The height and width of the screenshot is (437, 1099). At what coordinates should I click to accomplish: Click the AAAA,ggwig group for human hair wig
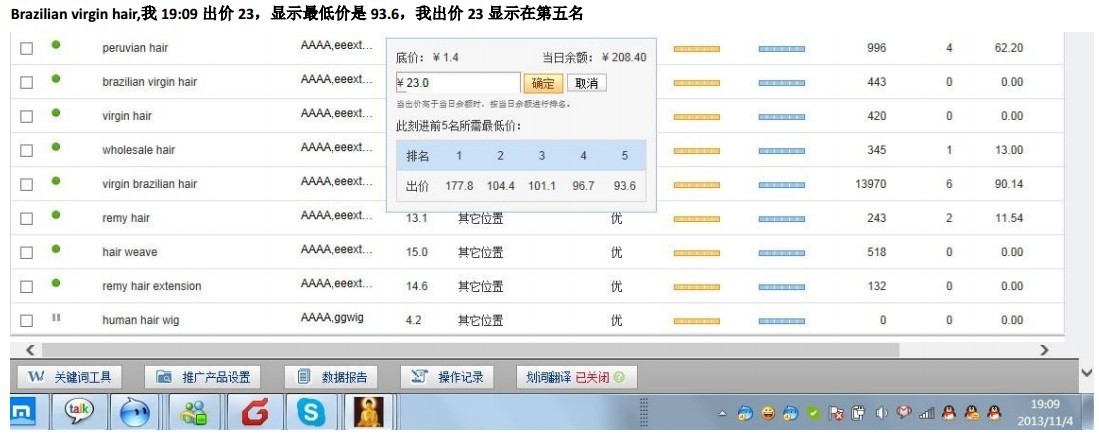pyautogui.click(x=332, y=318)
